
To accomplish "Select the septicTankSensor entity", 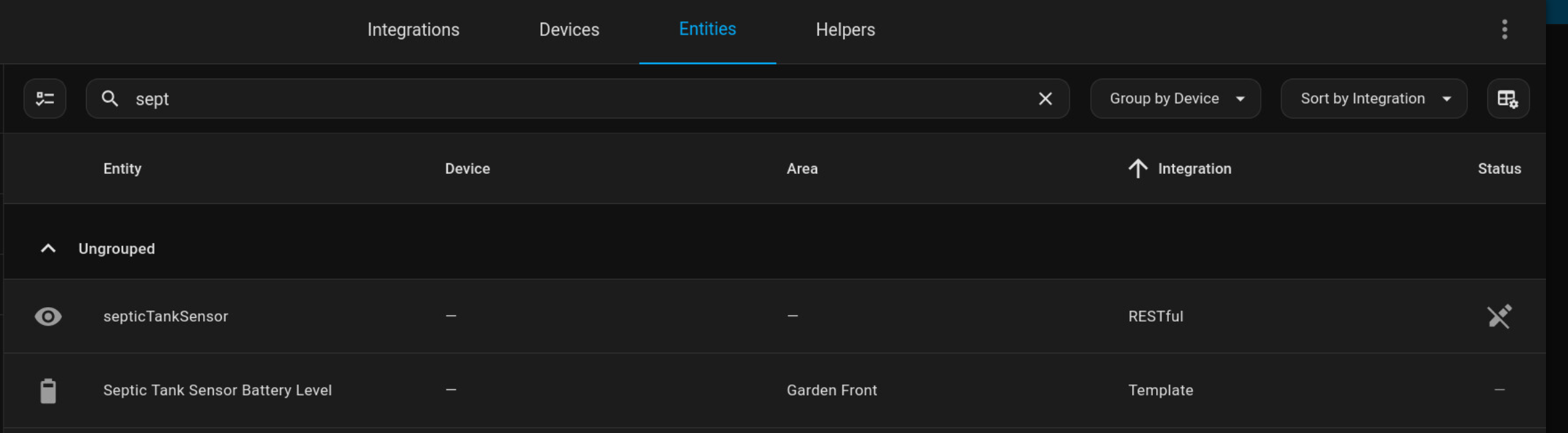I will pos(167,316).
